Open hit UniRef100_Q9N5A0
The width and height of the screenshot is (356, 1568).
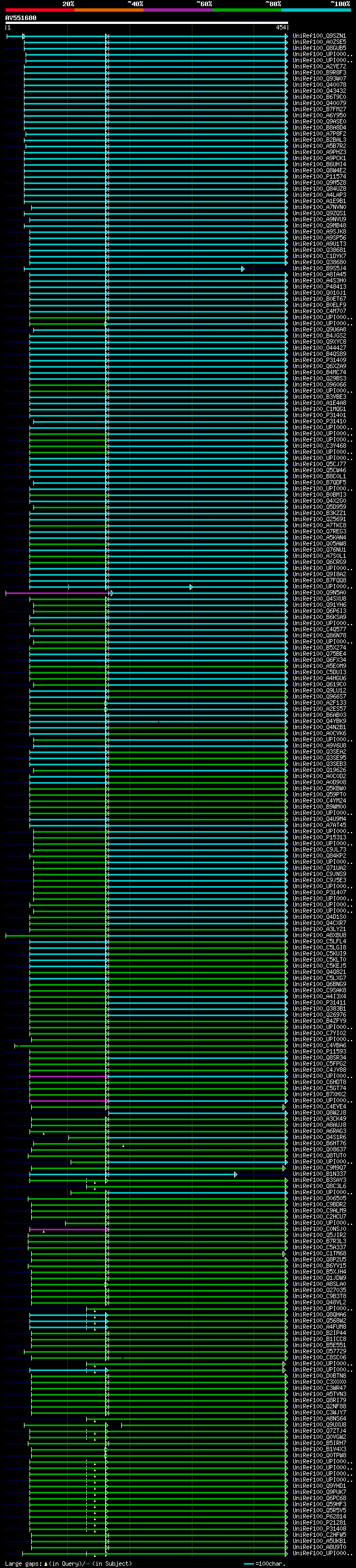pos(319,593)
